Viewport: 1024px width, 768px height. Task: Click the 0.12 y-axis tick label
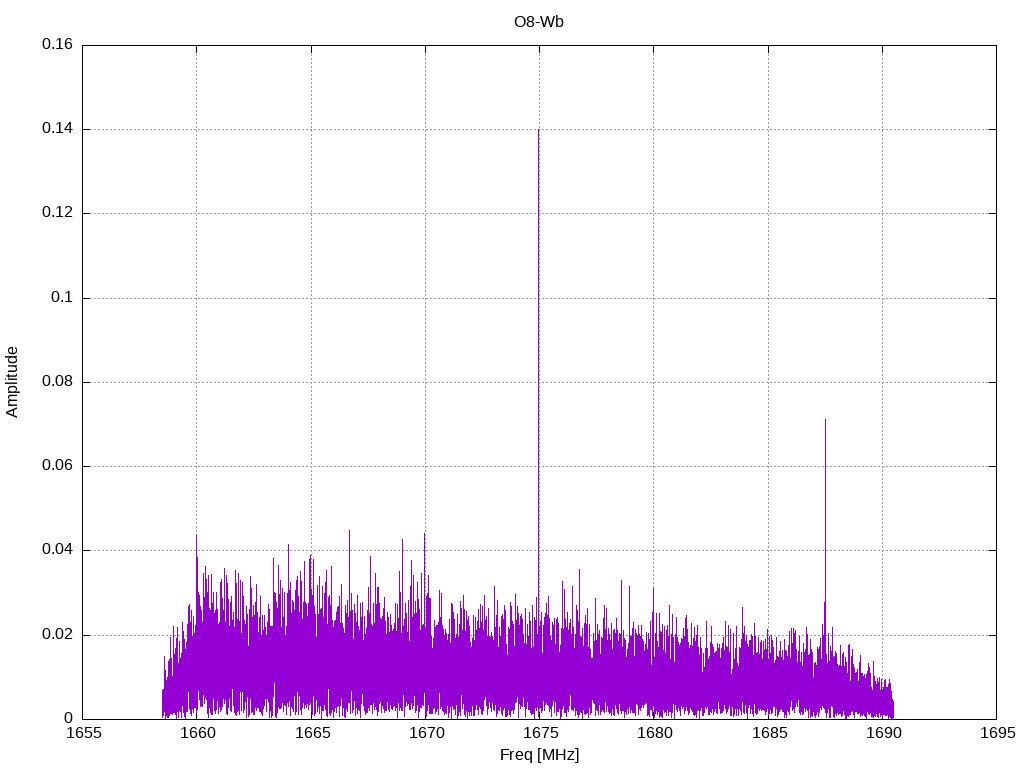click(56, 213)
